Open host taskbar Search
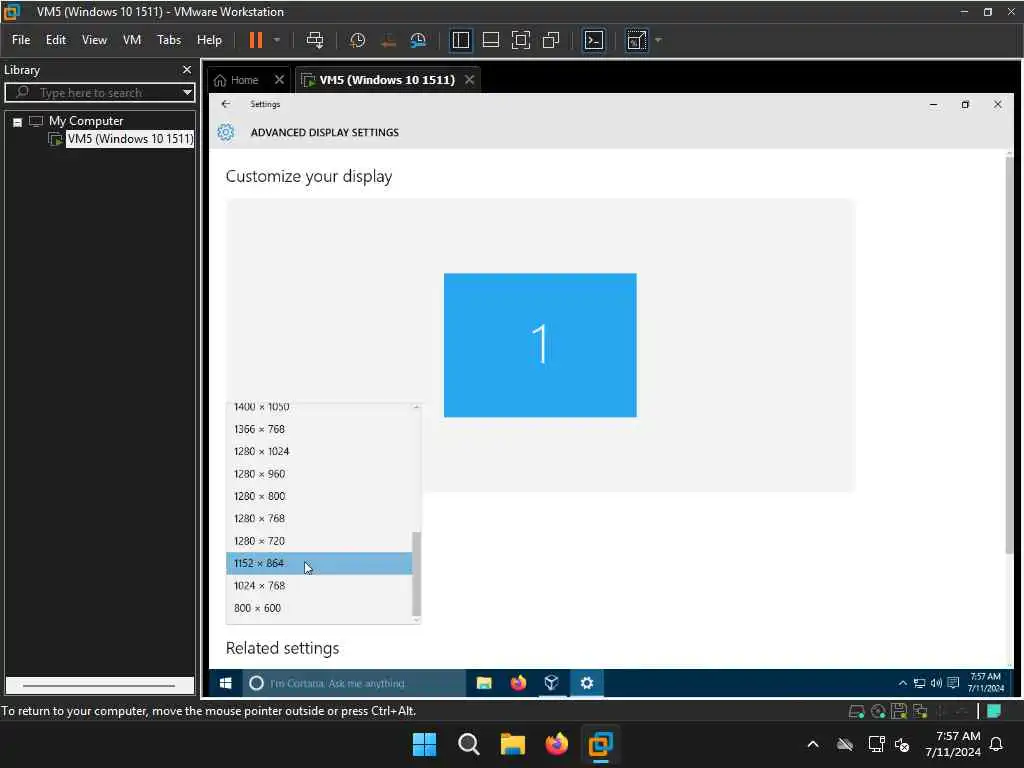Image resolution: width=1024 pixels, height=768 pixels. point(468,744)
